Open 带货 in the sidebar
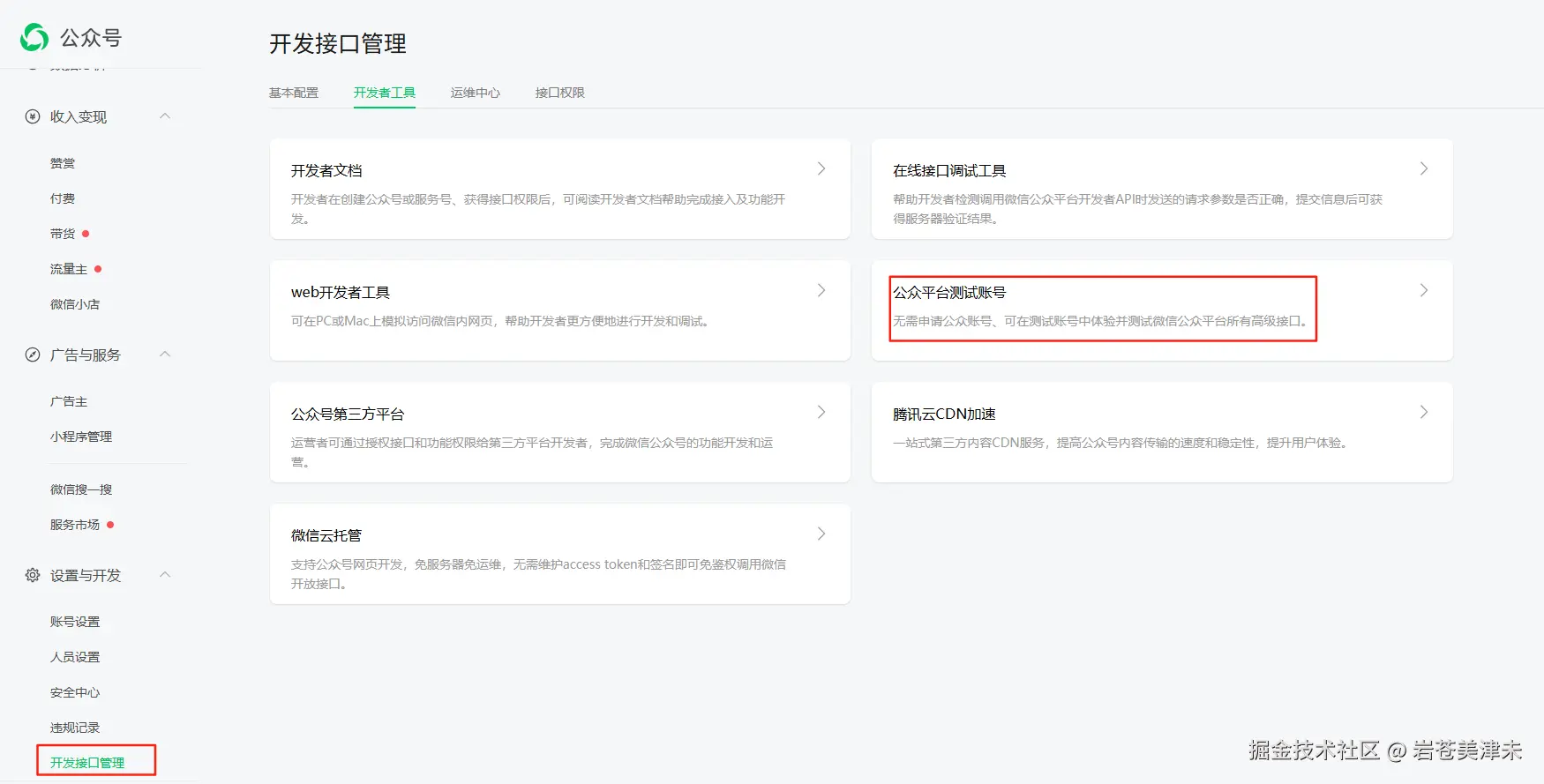Screen dimensions: 1544x784 point(63,234)
